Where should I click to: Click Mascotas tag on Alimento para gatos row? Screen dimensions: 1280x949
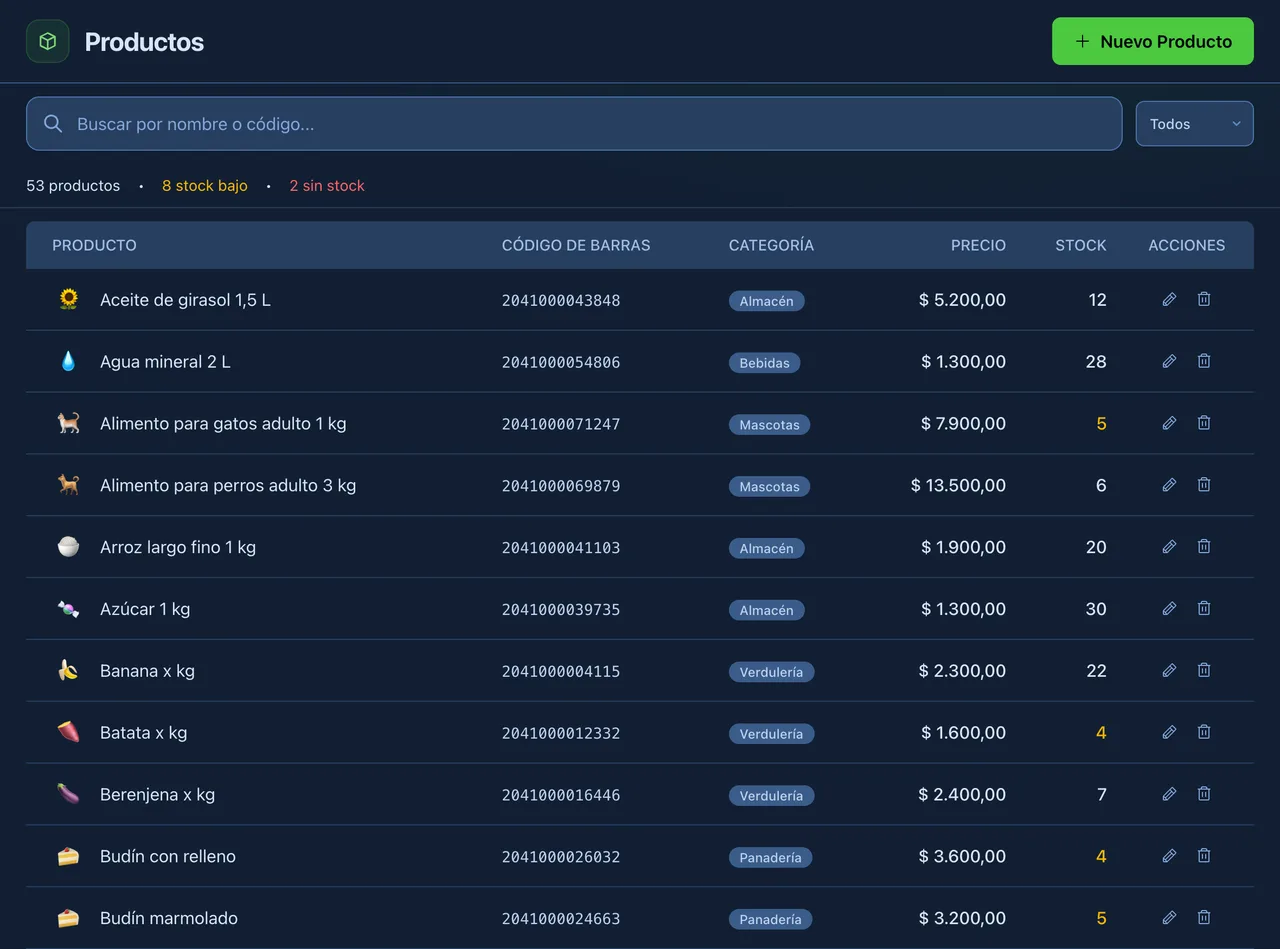(769, 425)
